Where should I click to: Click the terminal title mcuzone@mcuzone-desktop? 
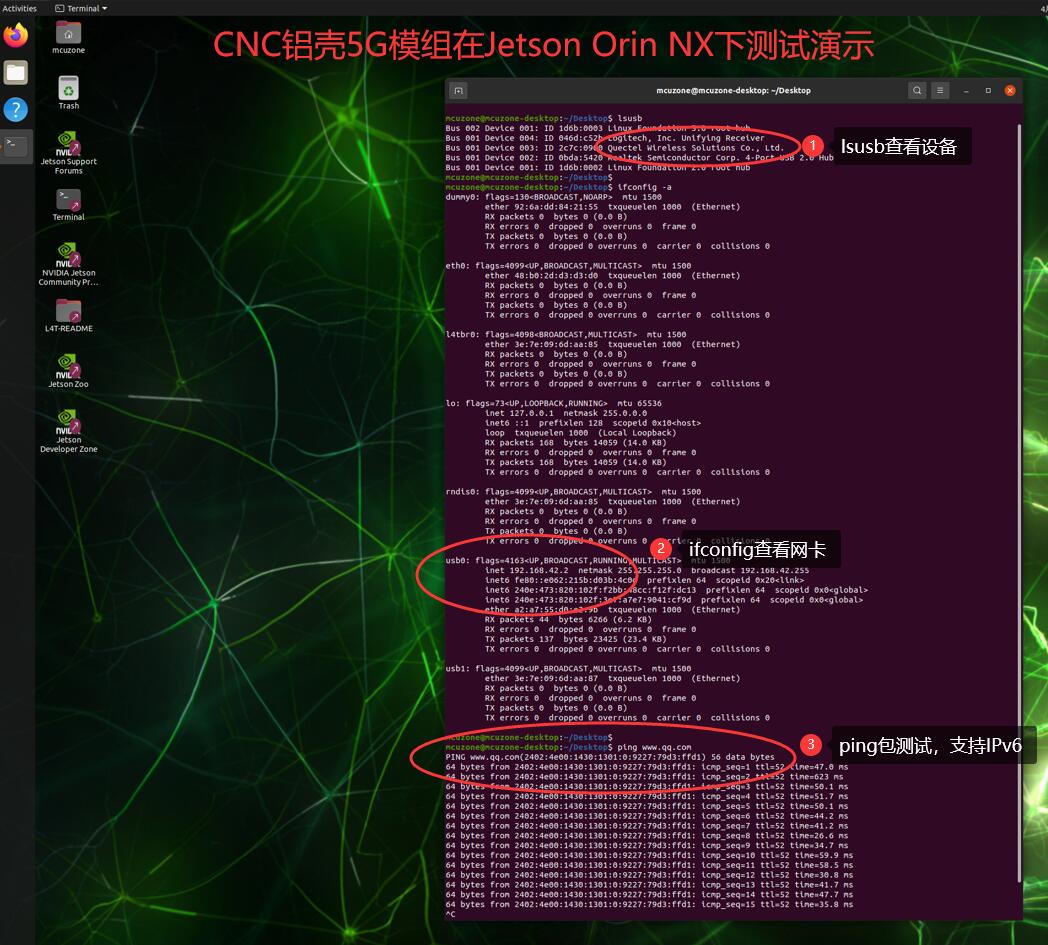coord(733,90)
